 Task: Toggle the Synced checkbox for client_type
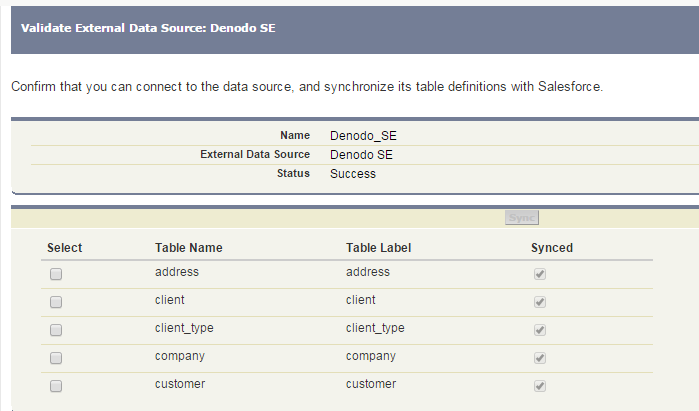point(540,329)
